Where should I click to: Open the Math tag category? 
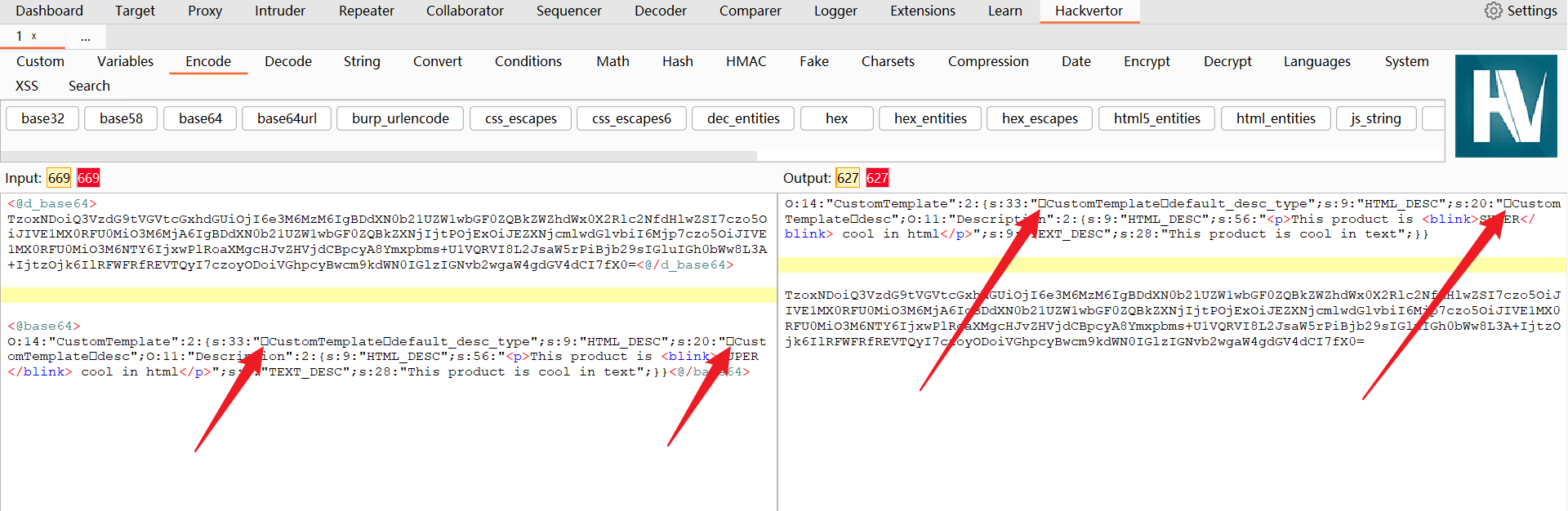point(612,61)
